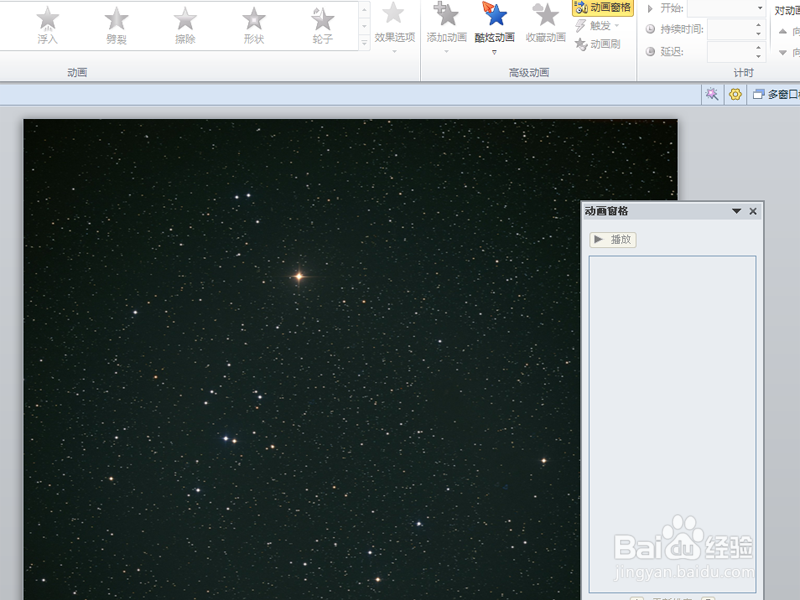This screenshot has width=800, height=600.
Task: Select the 形状 animation effect
Action: coord(254,26)
